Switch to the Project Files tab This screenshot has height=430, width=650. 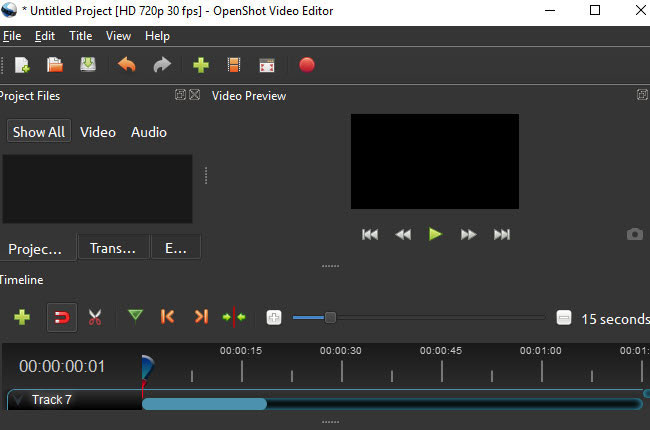click(x=37, y=248)
